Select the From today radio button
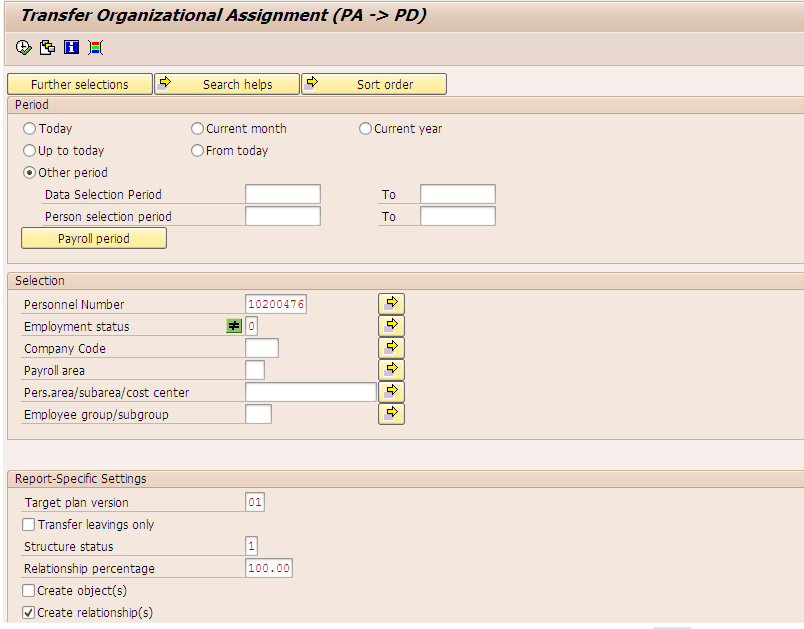Screen dimensions: 804x629 pyautogui.click(x=197, y=150)
